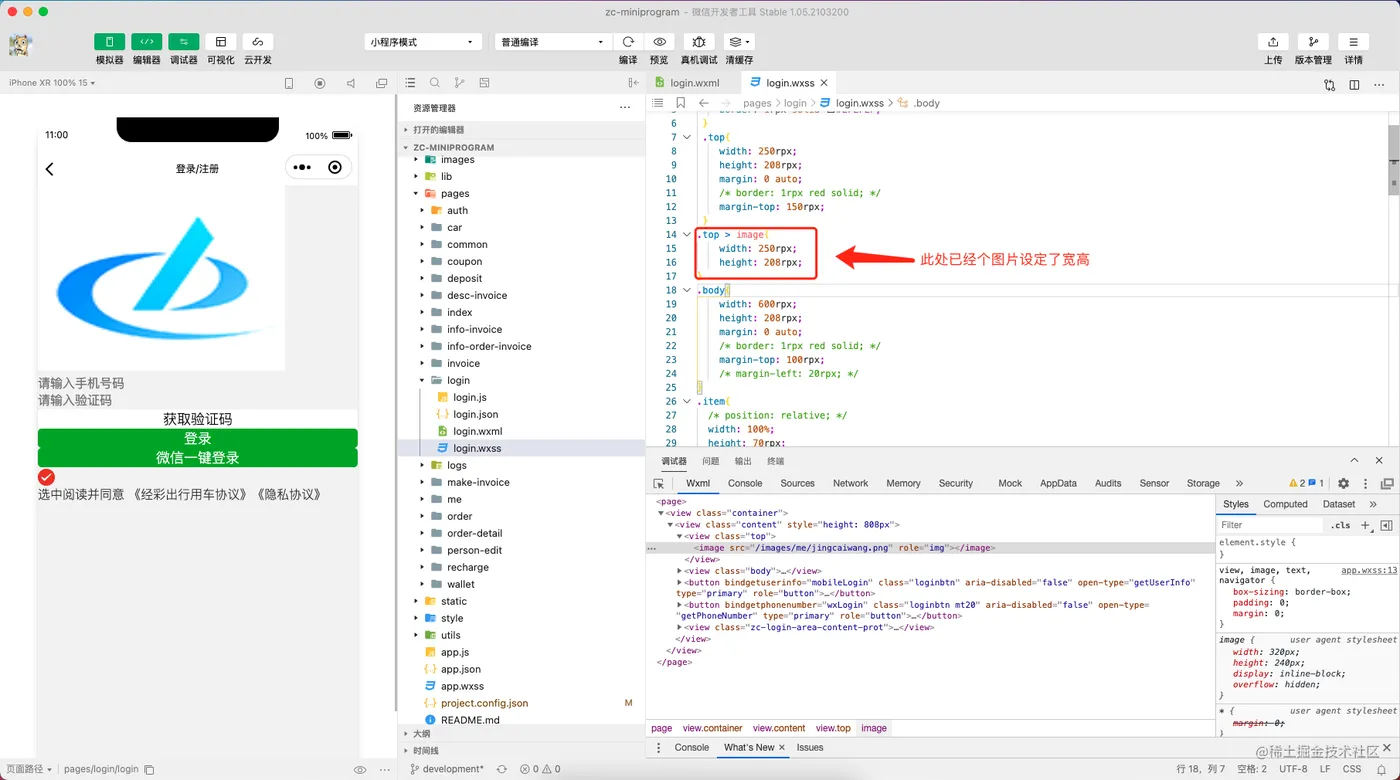
Task: Open the devtools settings gear icon
Action: (1343, 483)
